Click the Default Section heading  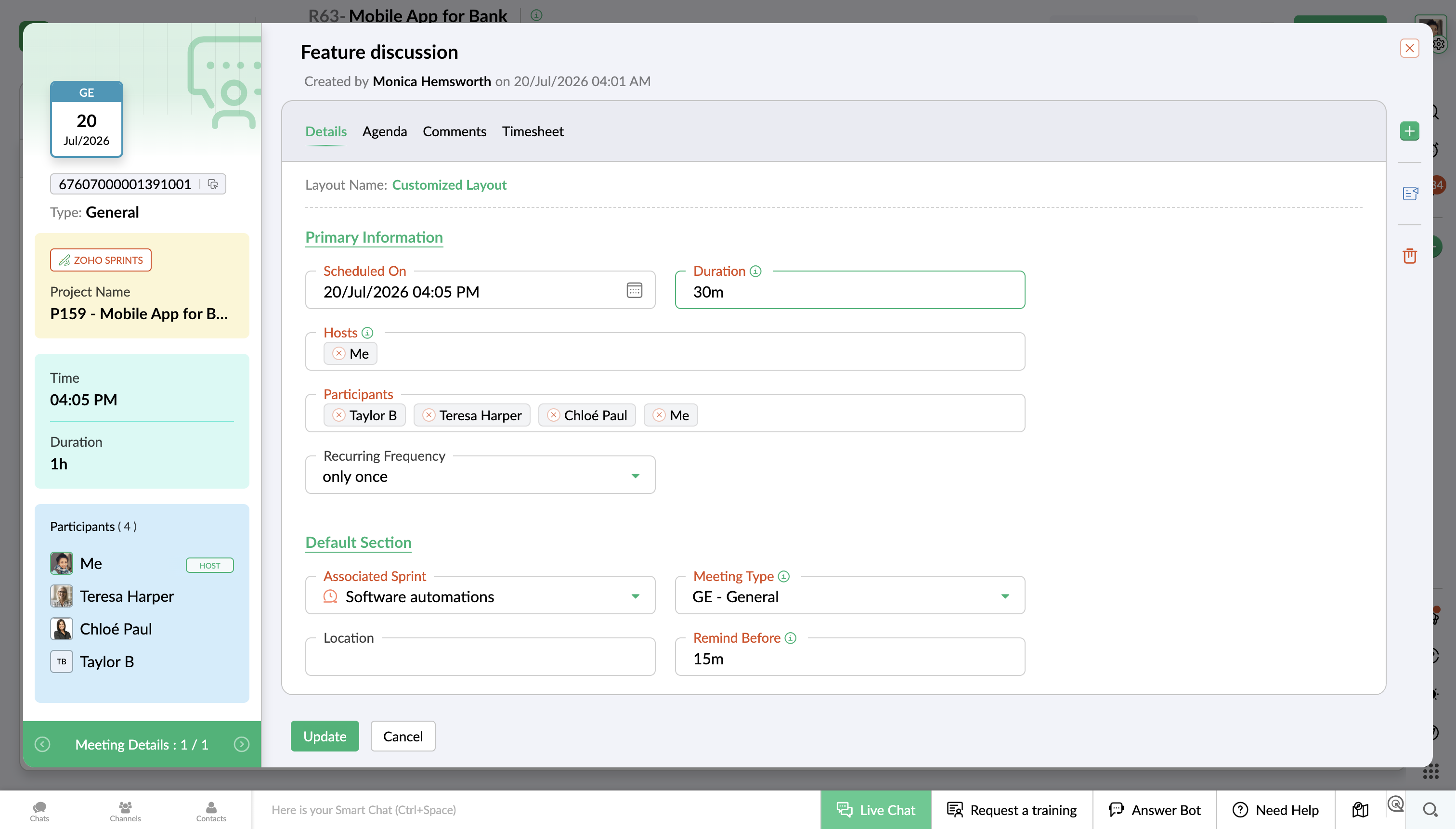(358, 543)
